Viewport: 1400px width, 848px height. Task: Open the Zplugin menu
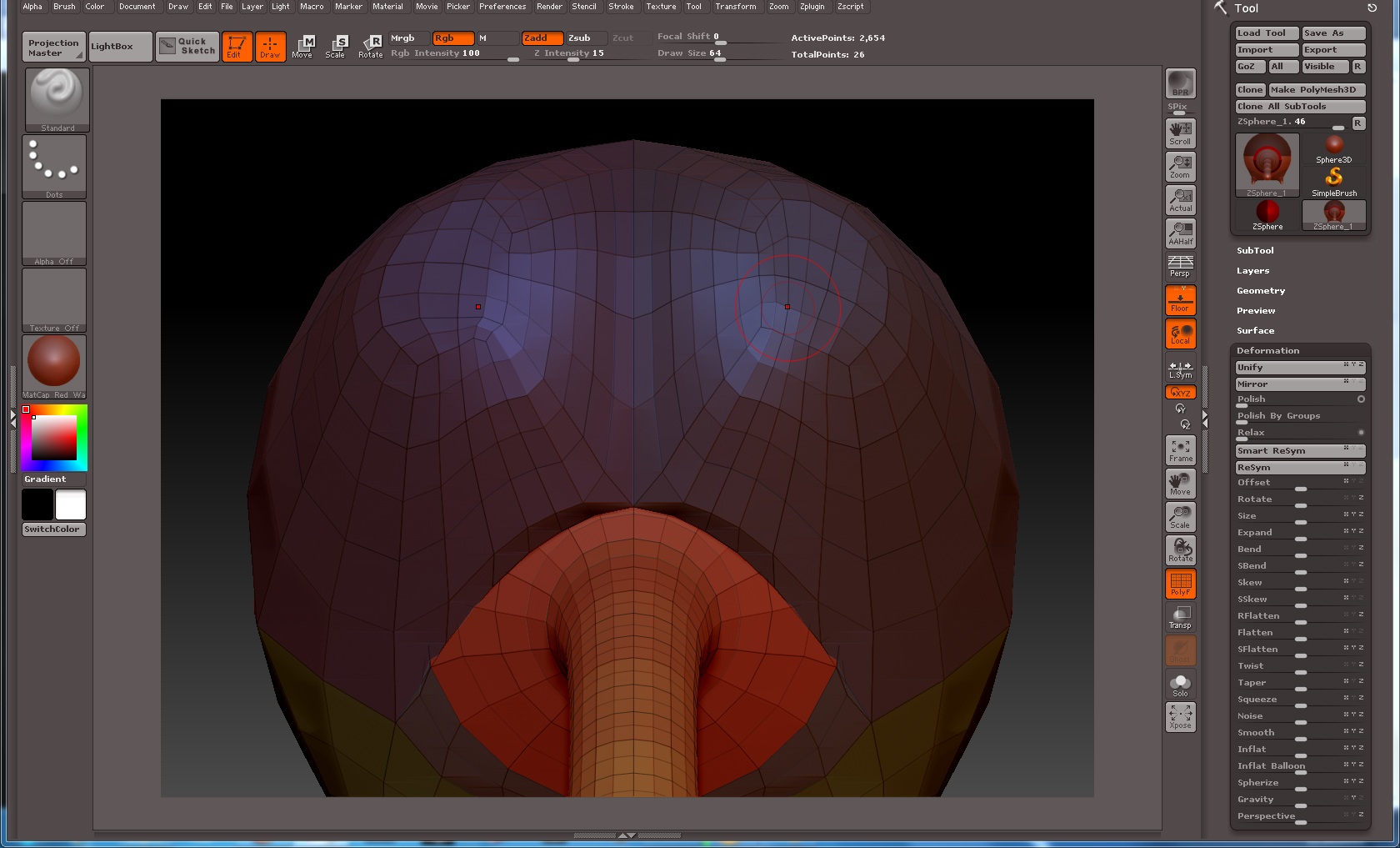click(812, 7)
